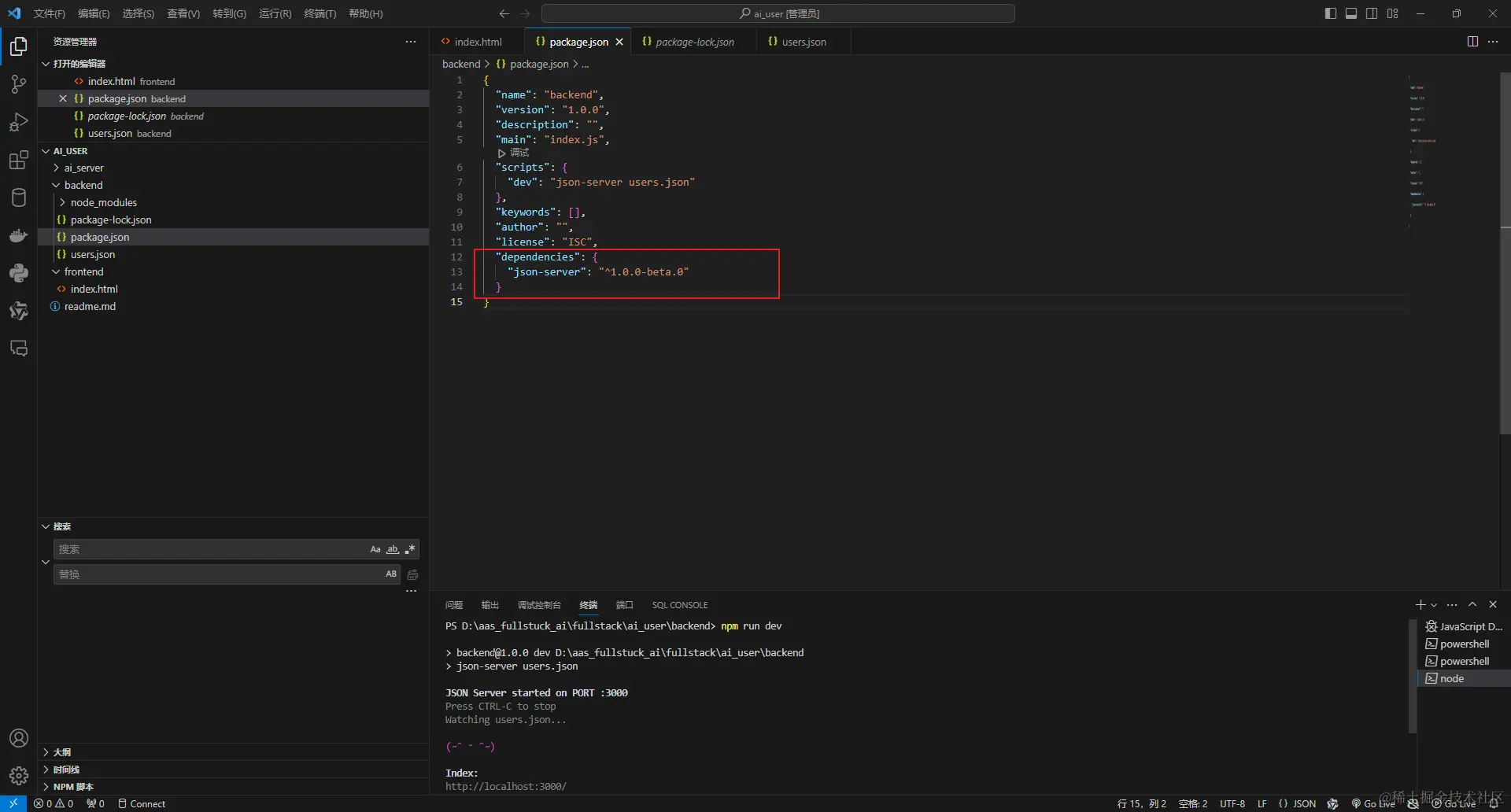1511x812 pixels.
Task: Switch to the 问题 panel tab
Action: [x=454, y=605]
